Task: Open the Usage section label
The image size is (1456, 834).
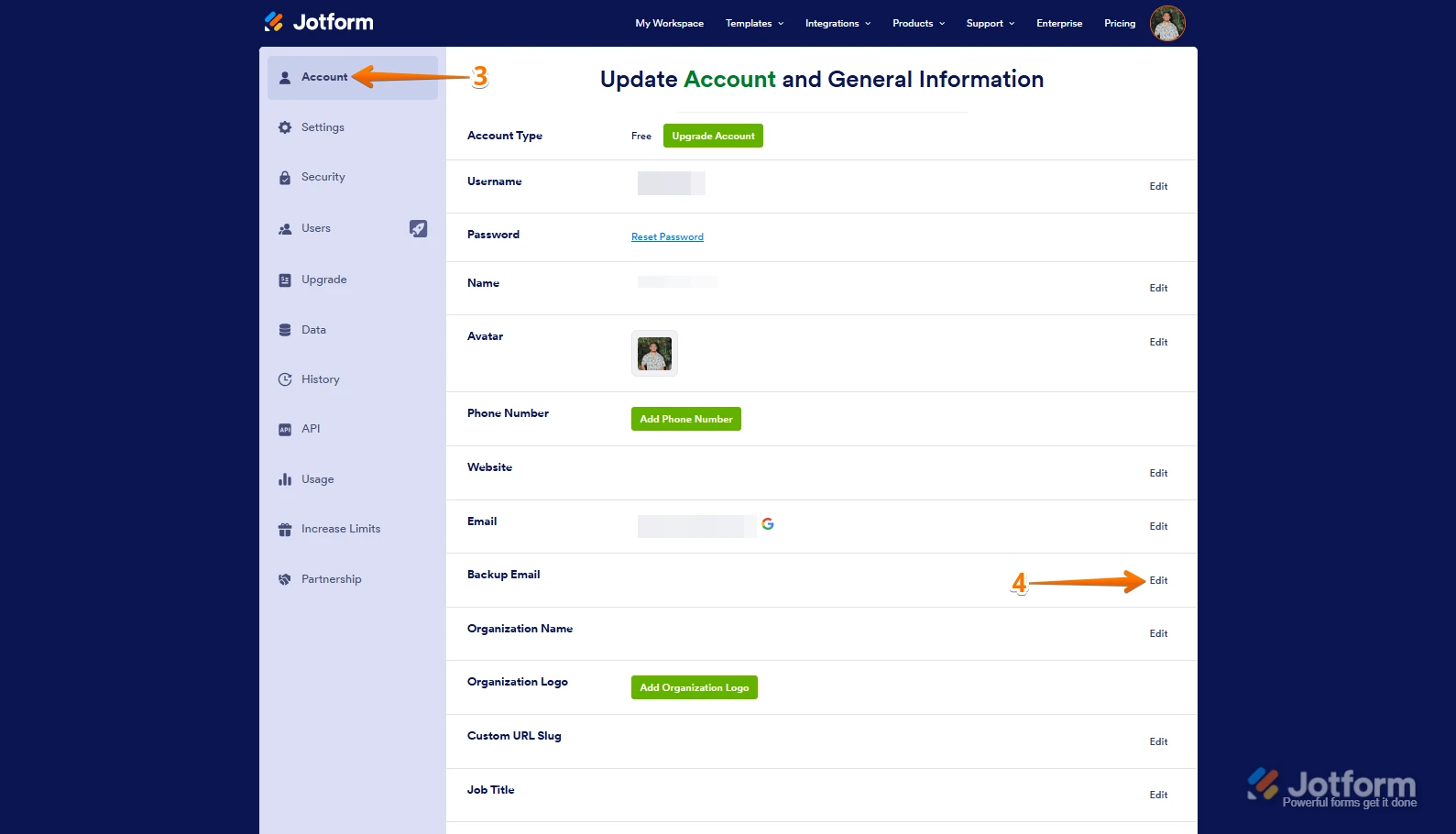Action: (317, 479)
